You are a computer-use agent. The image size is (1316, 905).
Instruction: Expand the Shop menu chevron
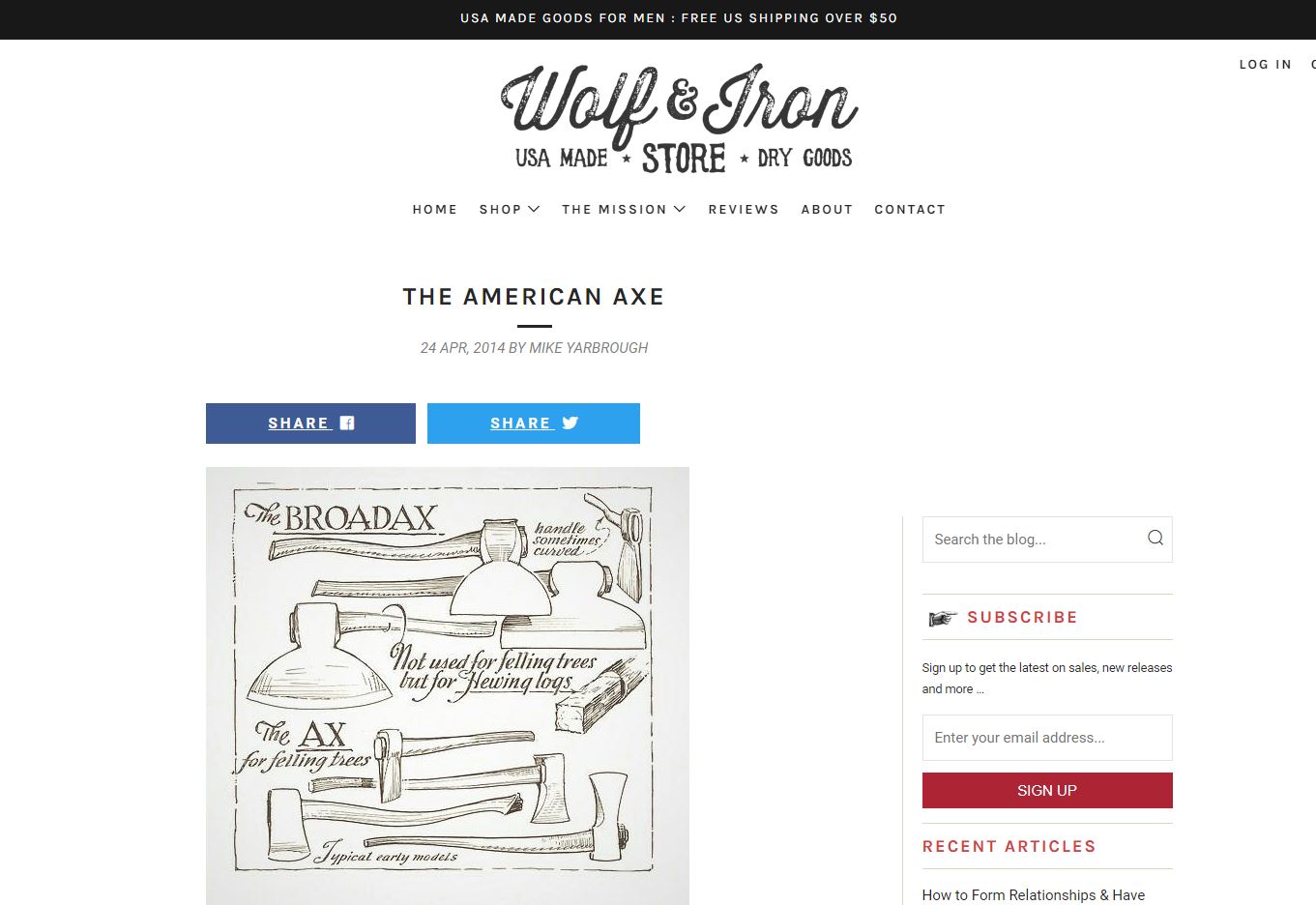(x=534, y=209)
